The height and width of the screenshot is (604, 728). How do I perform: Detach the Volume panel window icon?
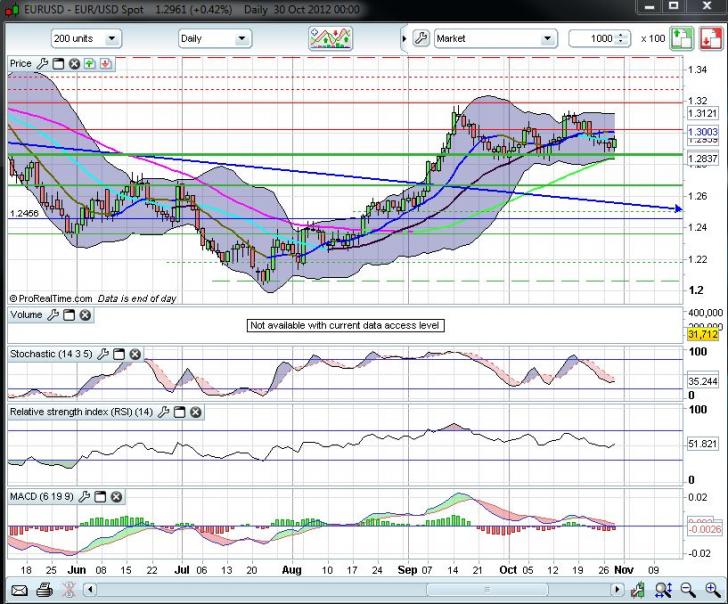pyautogui.click(x=69, y=315)
